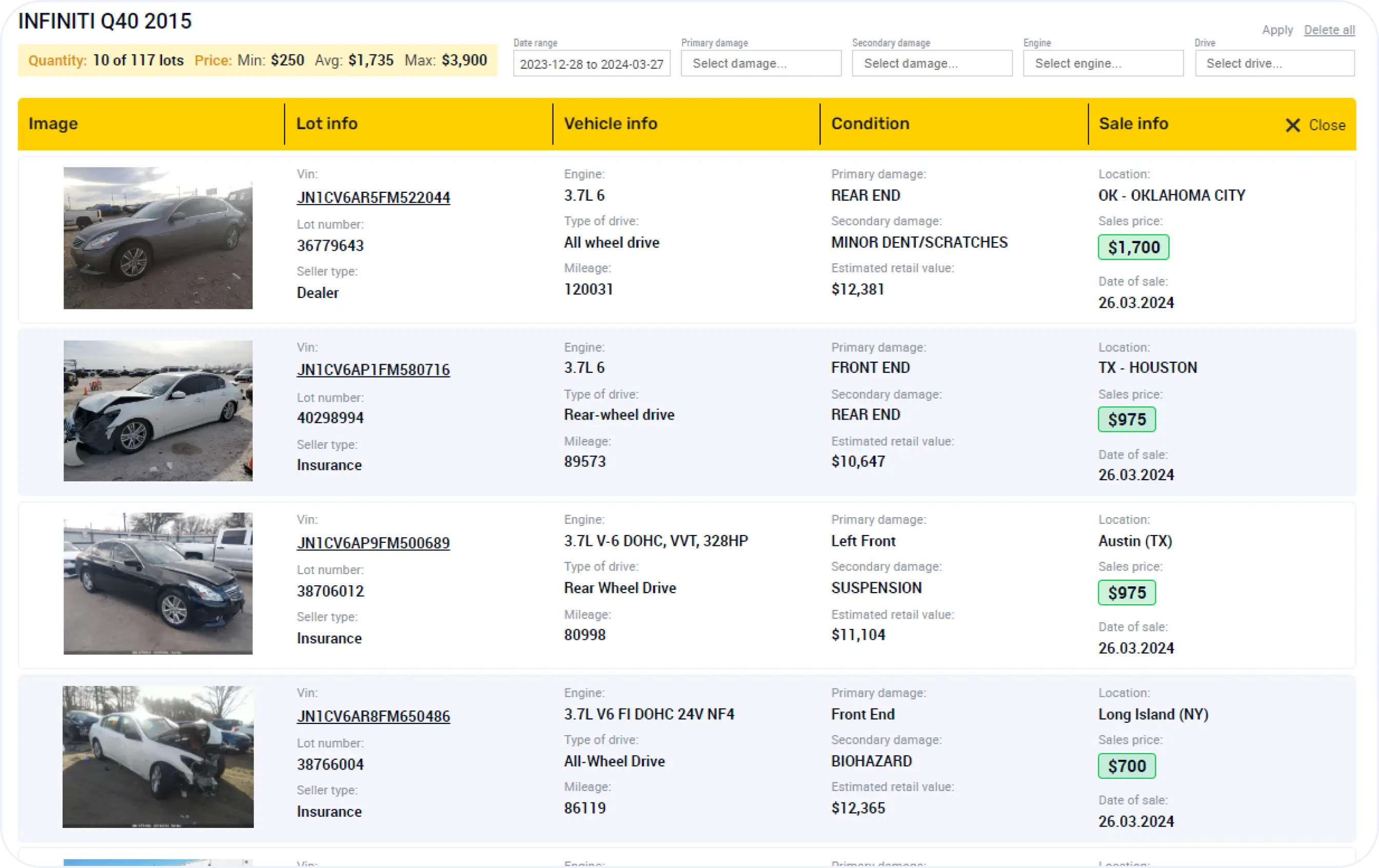This screenshot has width=1379, height=868.
Task: Click the white Long Island car thumbnail
Action: [157, 756]
